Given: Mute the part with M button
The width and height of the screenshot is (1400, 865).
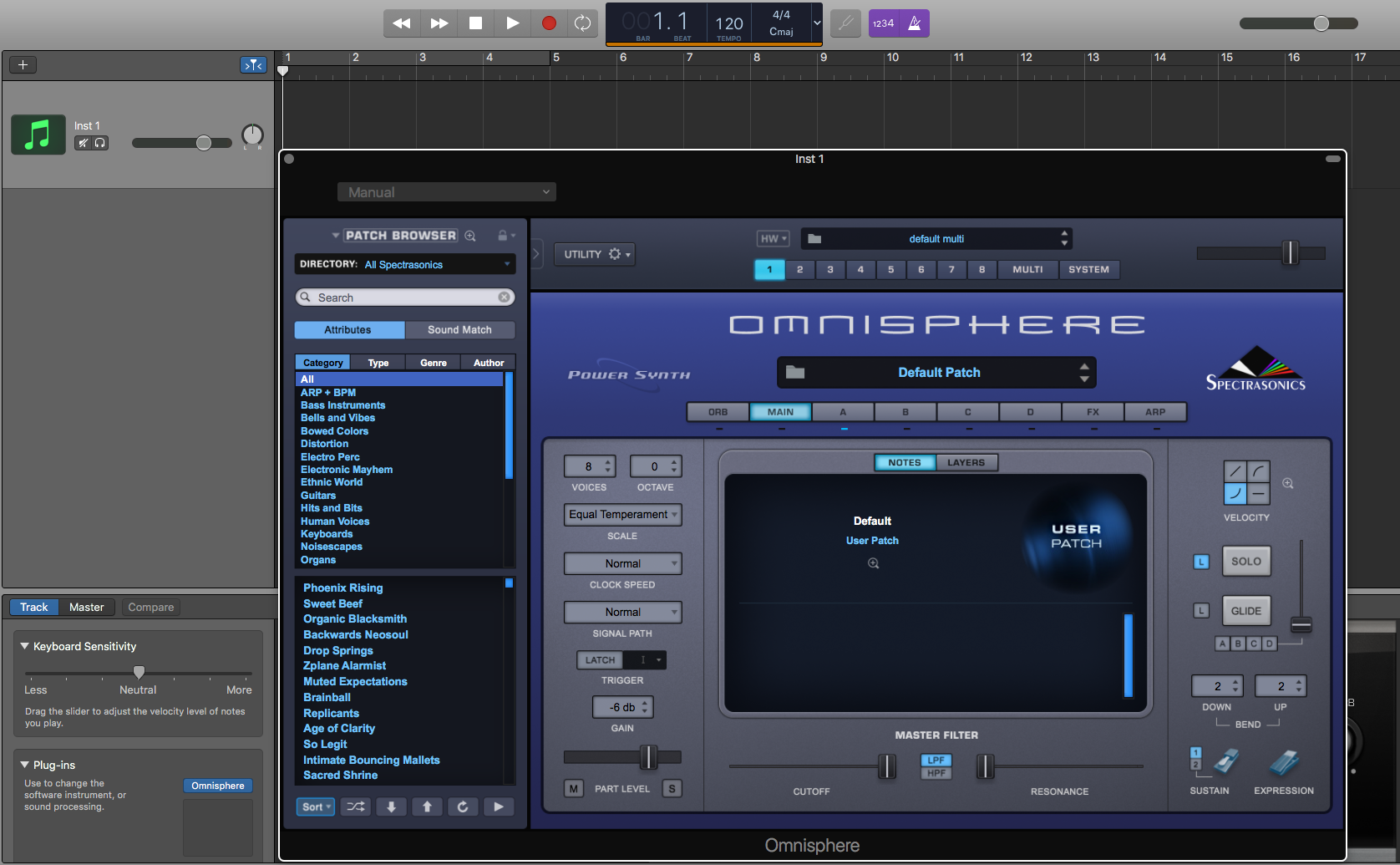Looking at the screenshot, I should (573, 788).
